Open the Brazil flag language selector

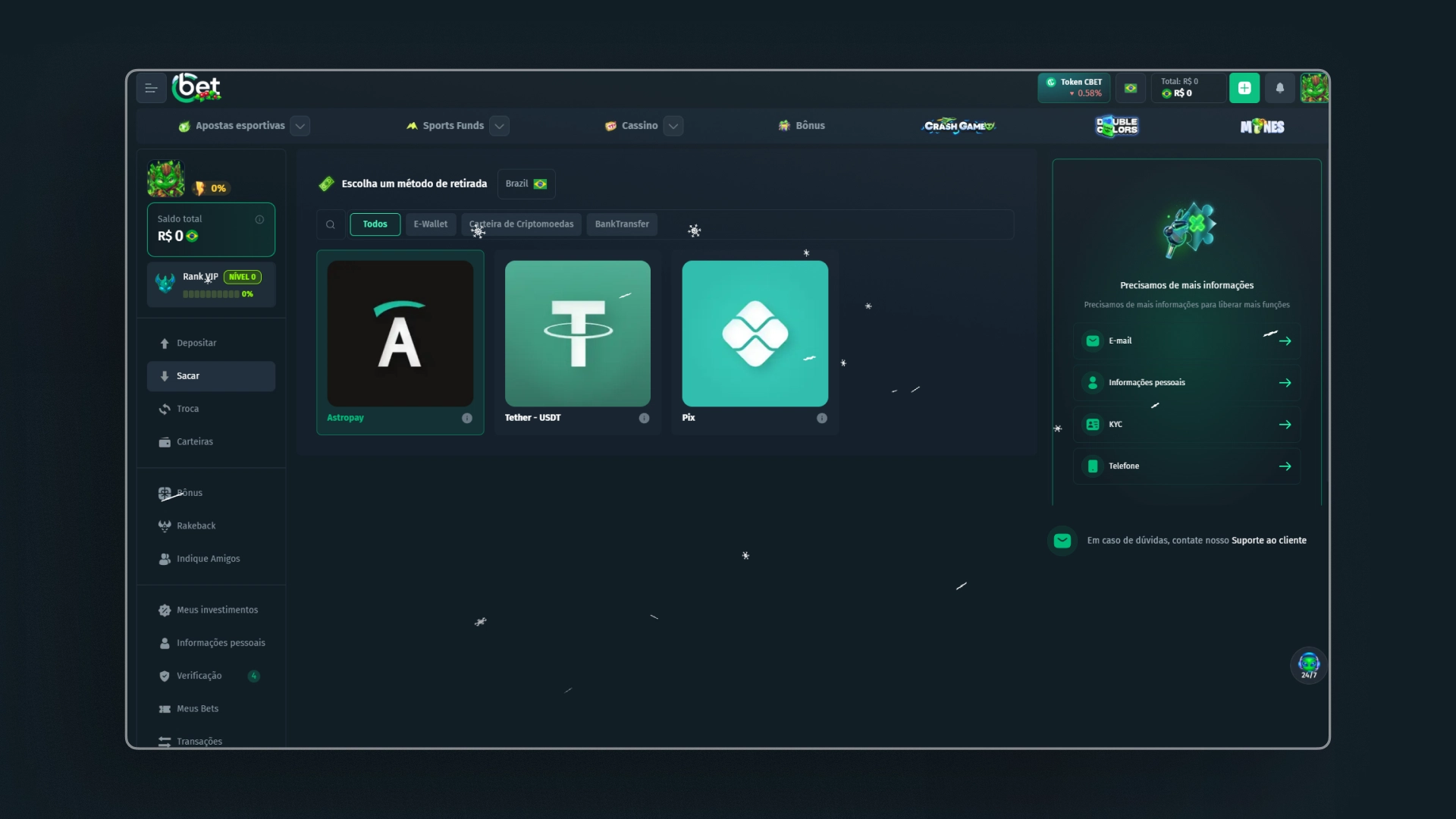coord(1130,88)
